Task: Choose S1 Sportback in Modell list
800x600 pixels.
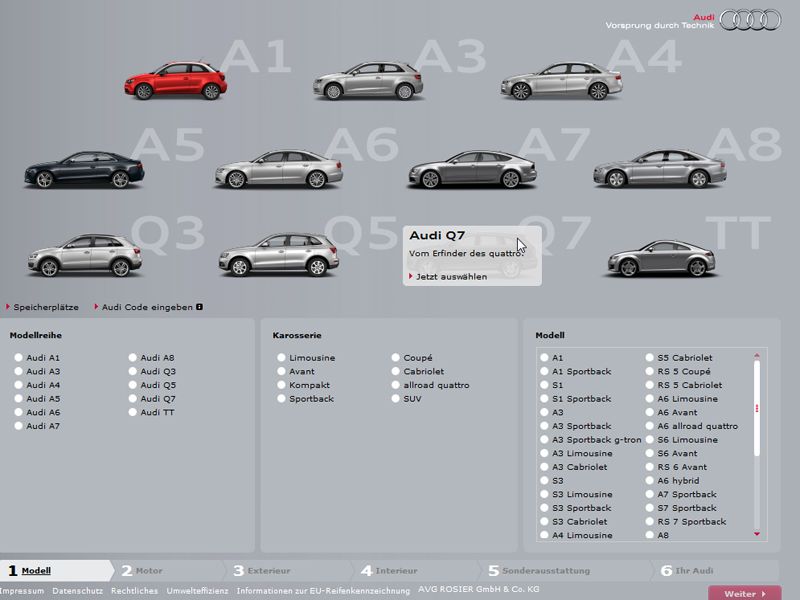Action: coord(544,398)
